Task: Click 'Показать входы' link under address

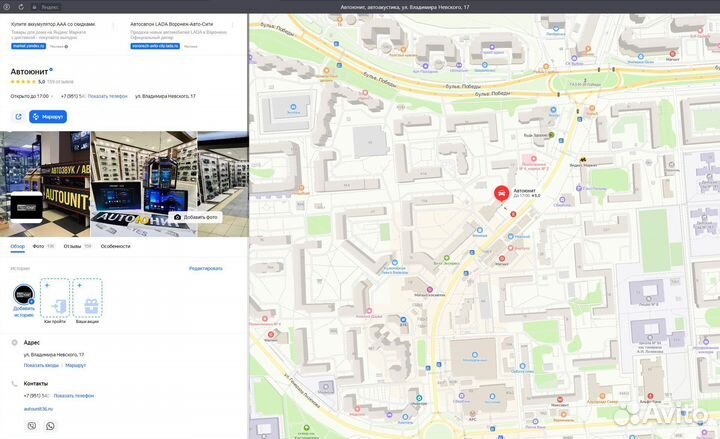Action: point(41,365)
